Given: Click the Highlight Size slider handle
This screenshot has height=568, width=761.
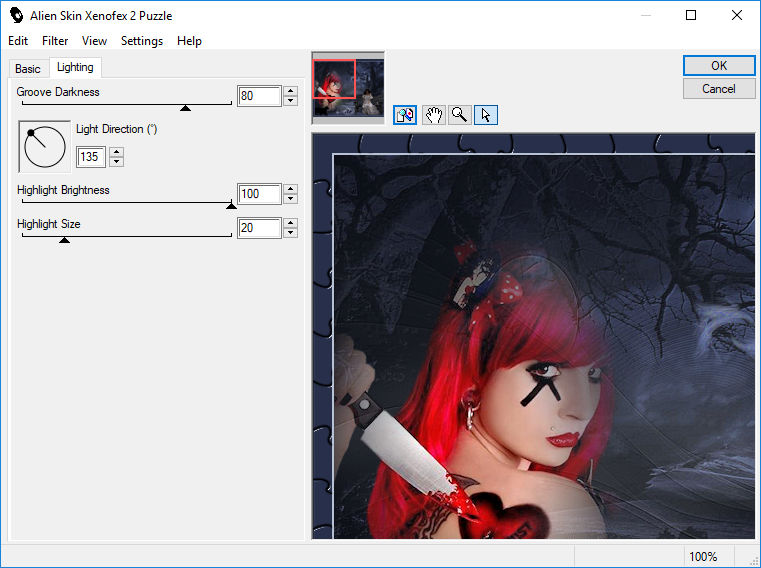Looking at the screenshot, I should pos(64,240).
